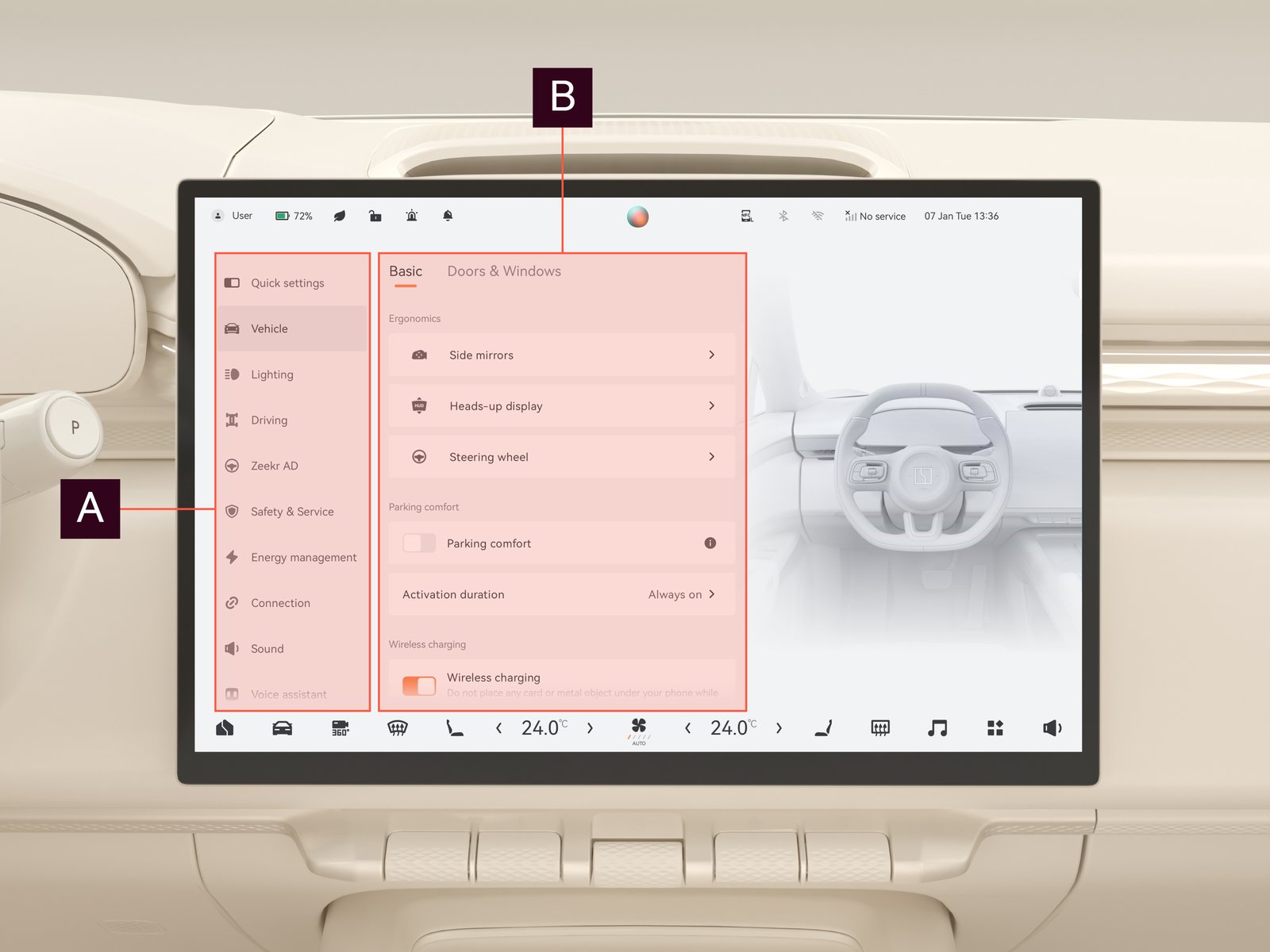Image resolution: width=1270 pixels, height=952 pixels.
Task: Tap the volume speaker icon in bottom bar
Action: pos(1052,728)
